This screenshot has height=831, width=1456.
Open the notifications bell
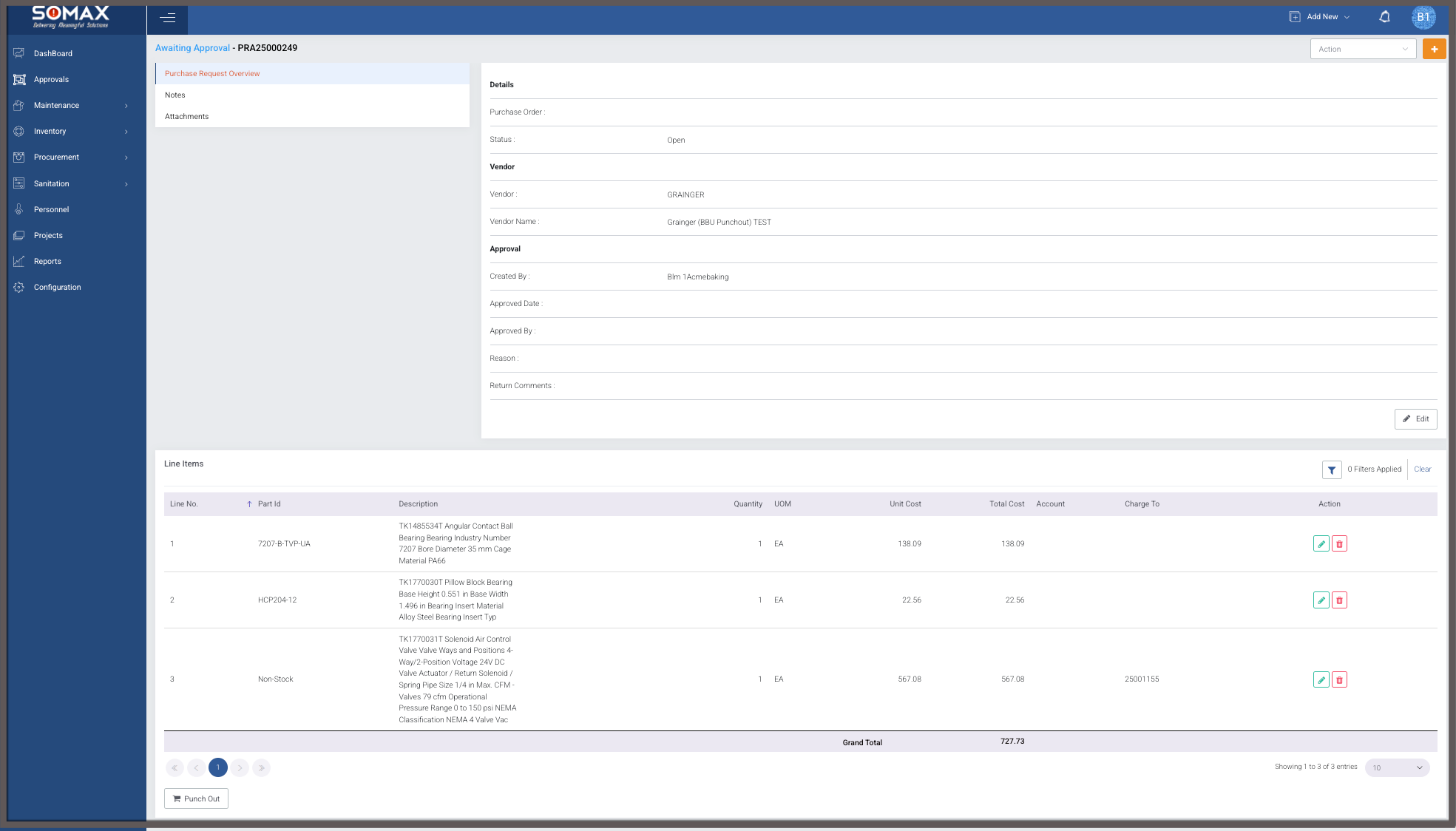point(1384,17)
